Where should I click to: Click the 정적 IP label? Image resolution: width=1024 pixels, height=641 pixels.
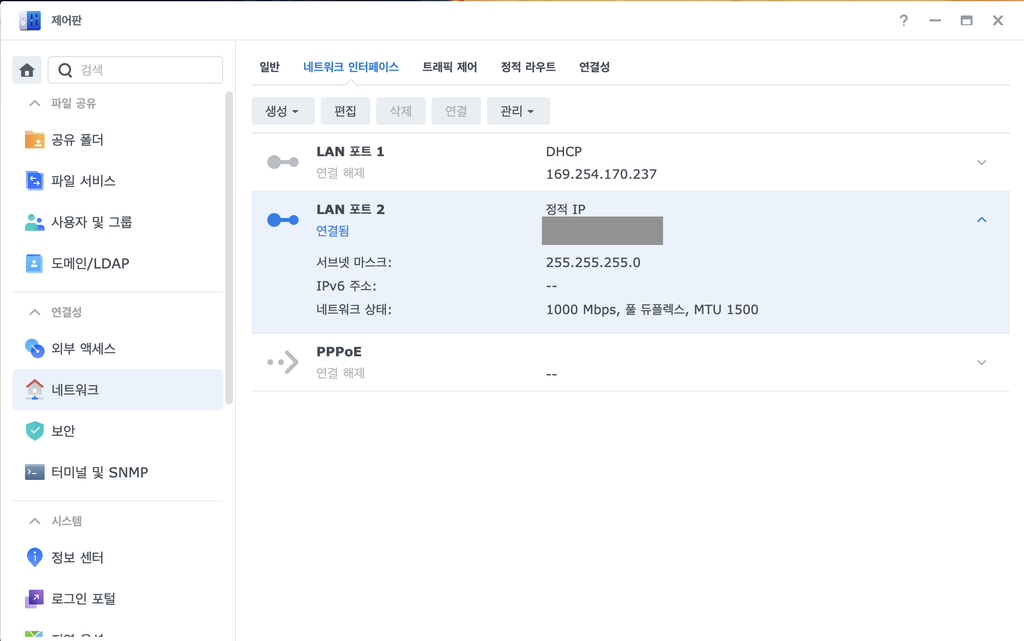pyautogui.click(x=566, y=210)
